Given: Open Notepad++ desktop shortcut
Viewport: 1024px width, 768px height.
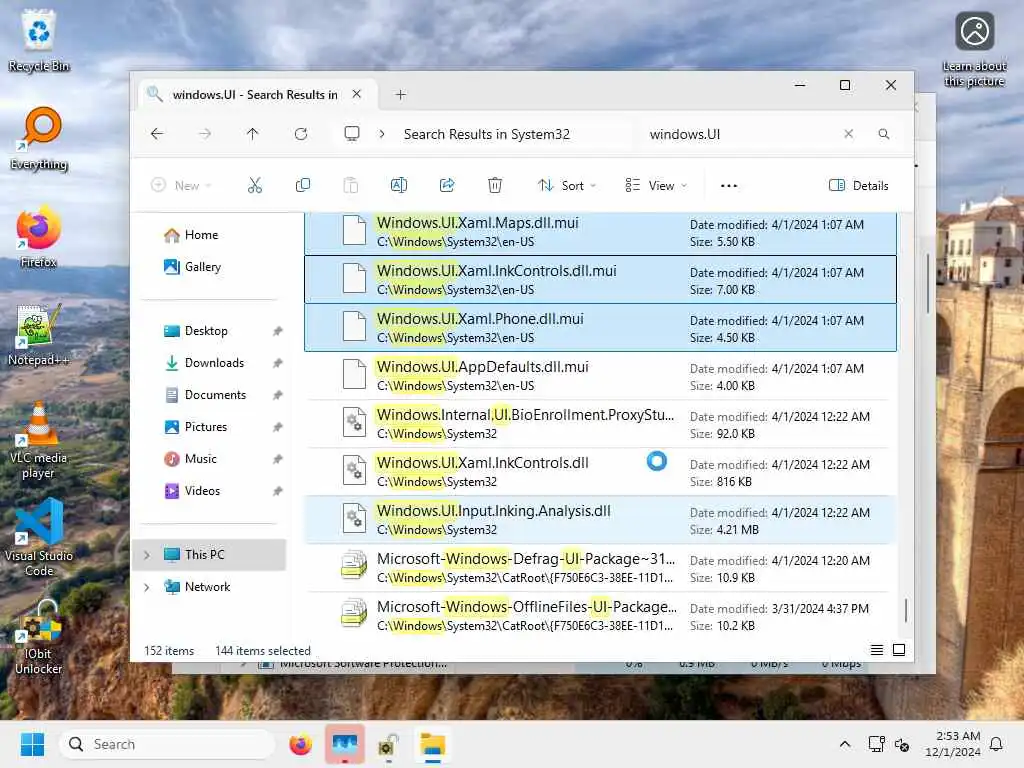Looking at the screenshot, I should click(39, 334).
